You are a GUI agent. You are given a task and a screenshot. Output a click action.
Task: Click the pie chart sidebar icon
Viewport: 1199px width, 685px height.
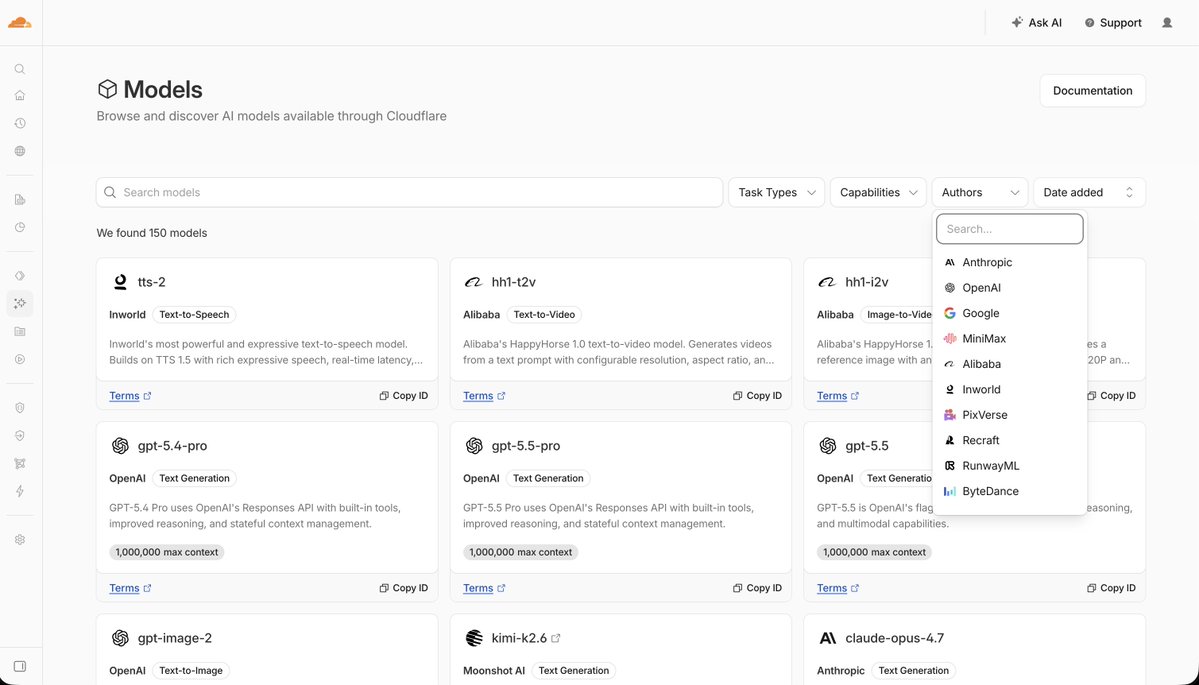(20, 227)
